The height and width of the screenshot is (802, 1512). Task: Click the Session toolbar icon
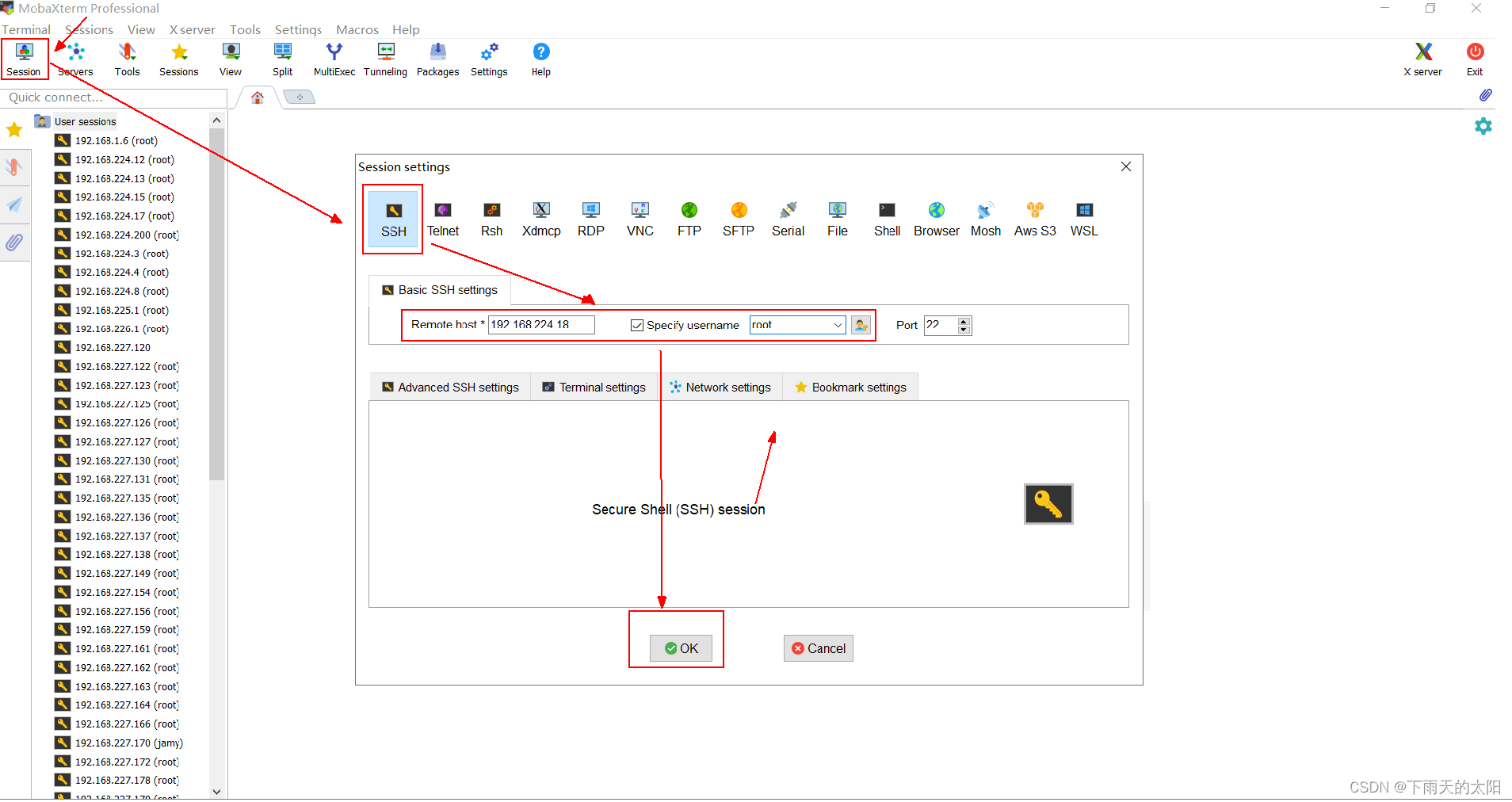tap(24, 59)
